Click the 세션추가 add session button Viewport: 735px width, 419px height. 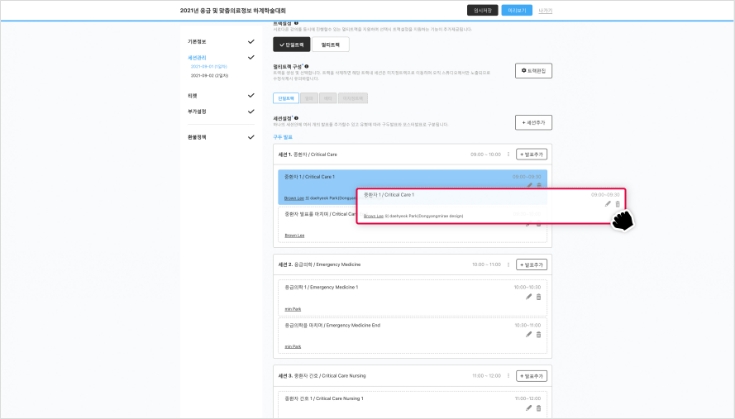[533, 122]
